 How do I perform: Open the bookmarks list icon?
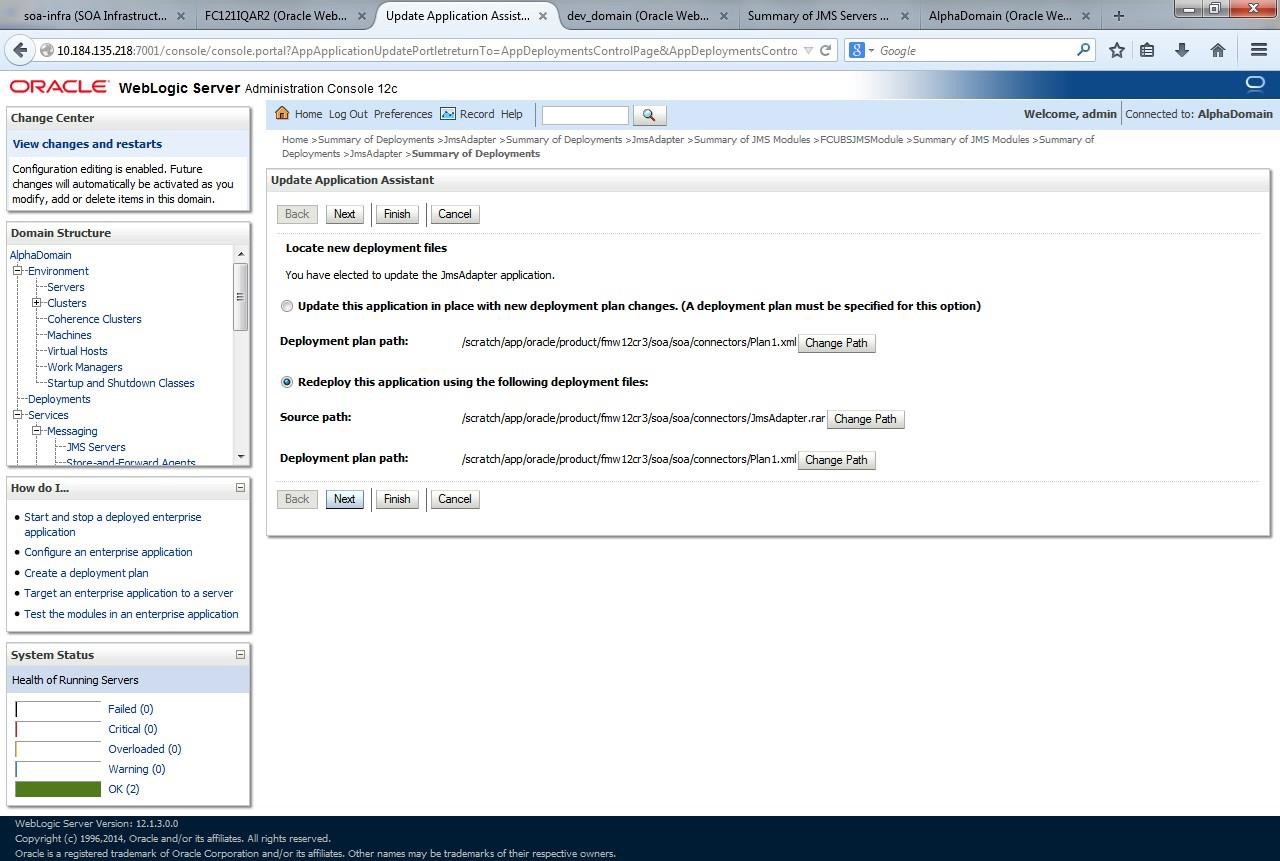pos(1147,50)
